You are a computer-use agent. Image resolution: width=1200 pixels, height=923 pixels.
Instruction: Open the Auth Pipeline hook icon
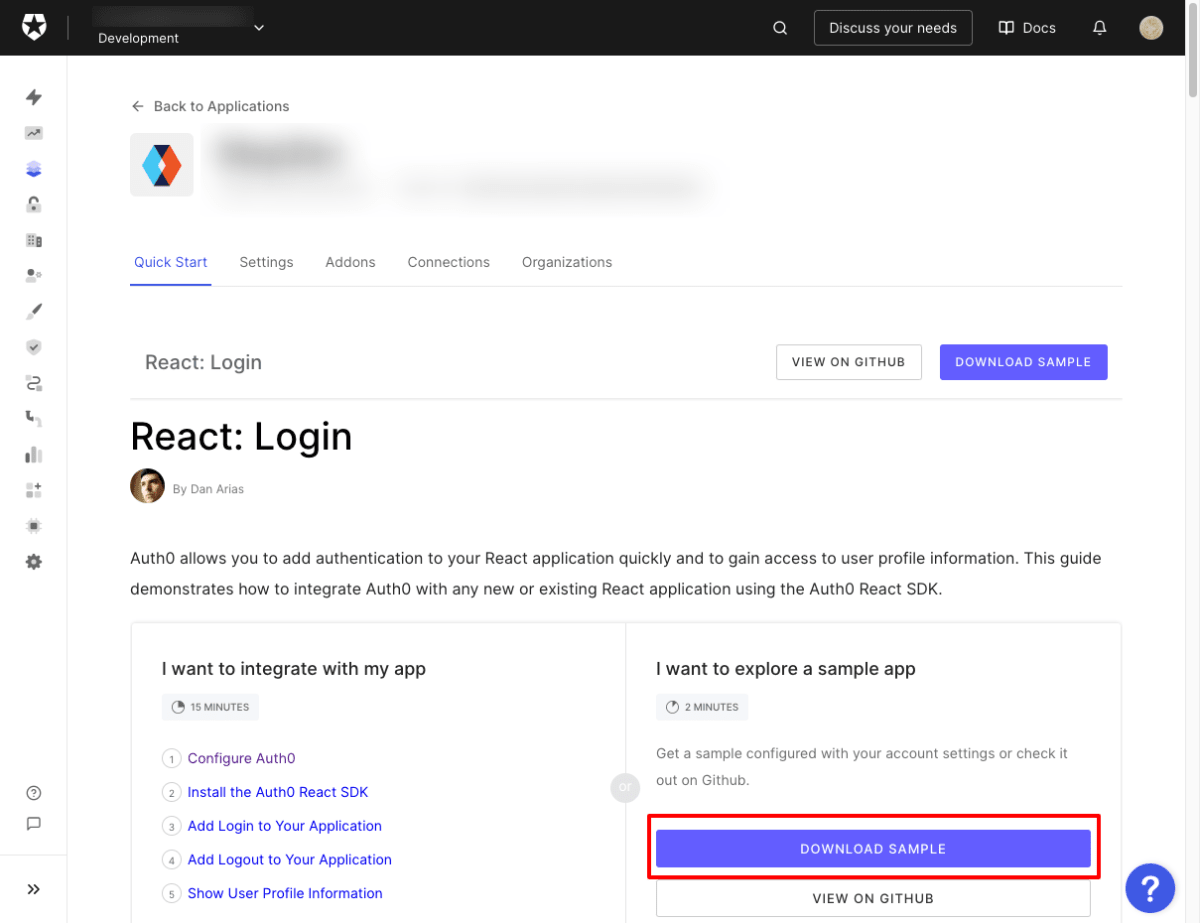(x=34, y=418)
